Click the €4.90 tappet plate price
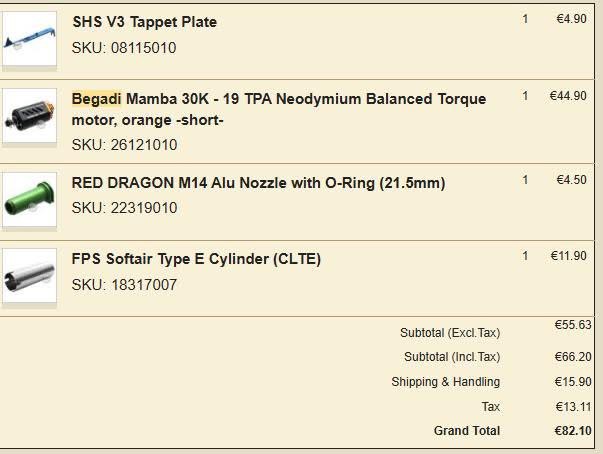This screenshot has width=603, height=454. tap(571, 18)
